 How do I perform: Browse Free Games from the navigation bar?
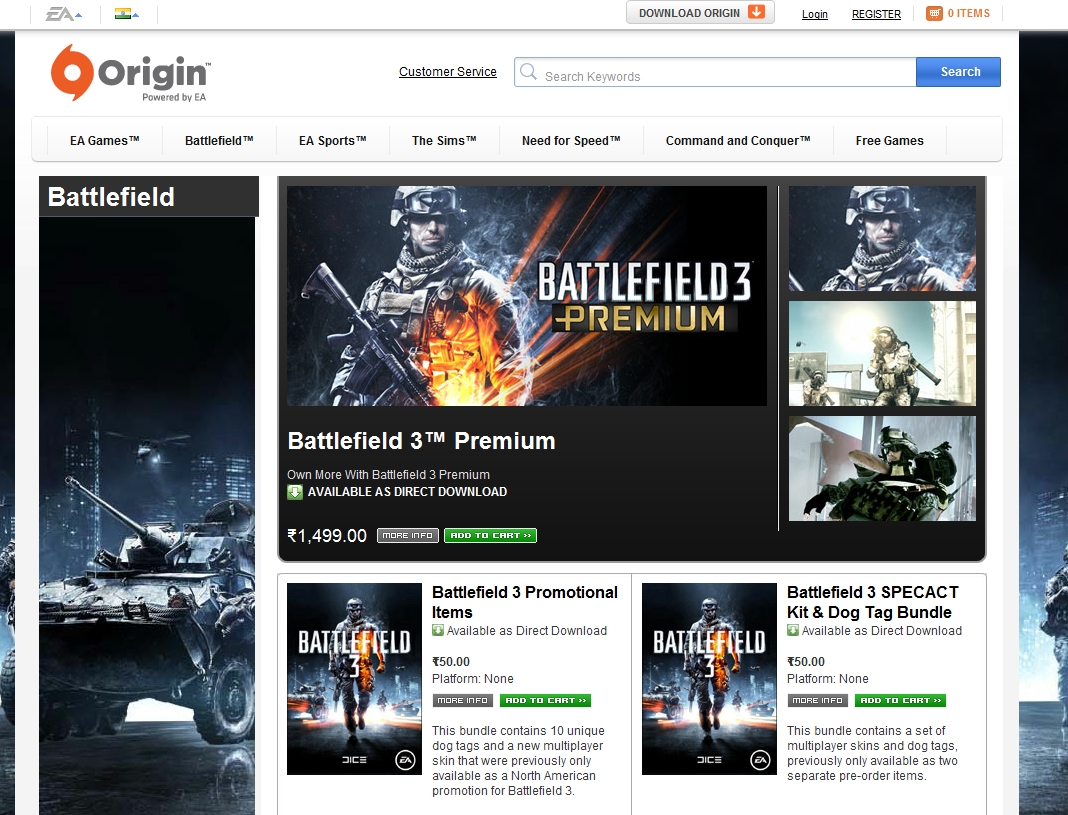tap(889, 140)
